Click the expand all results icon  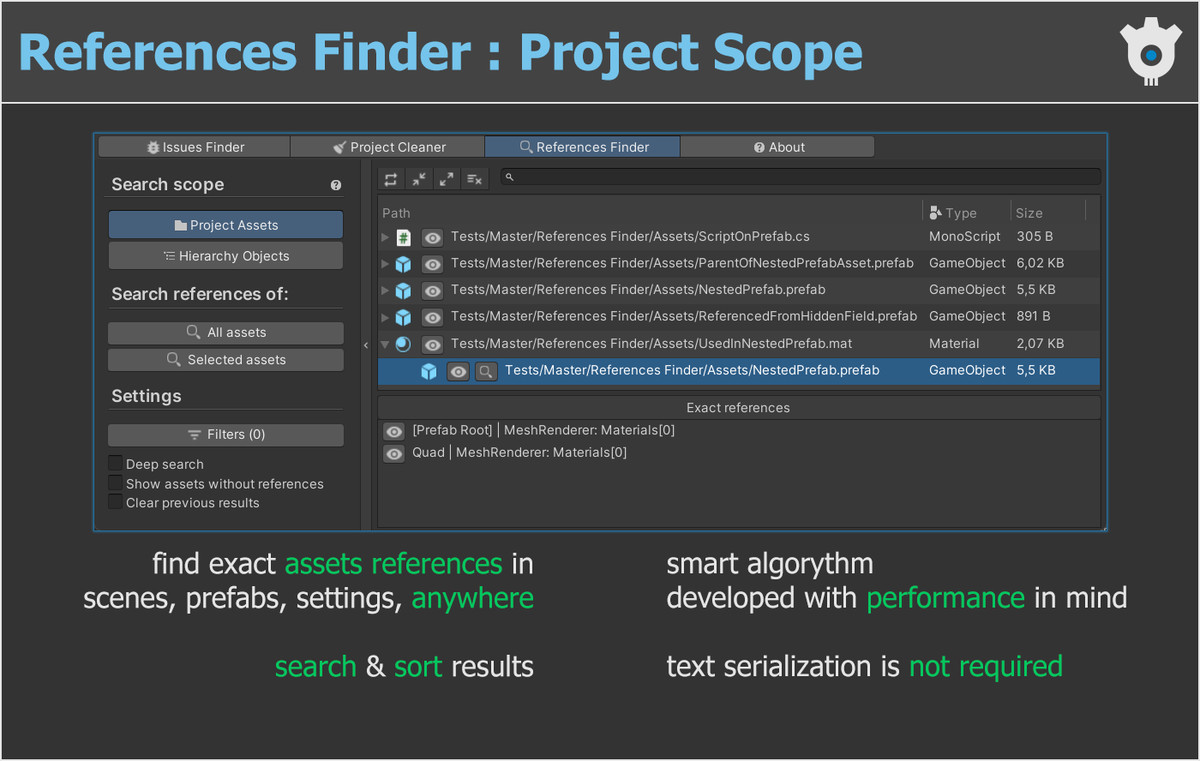point(447,179)
